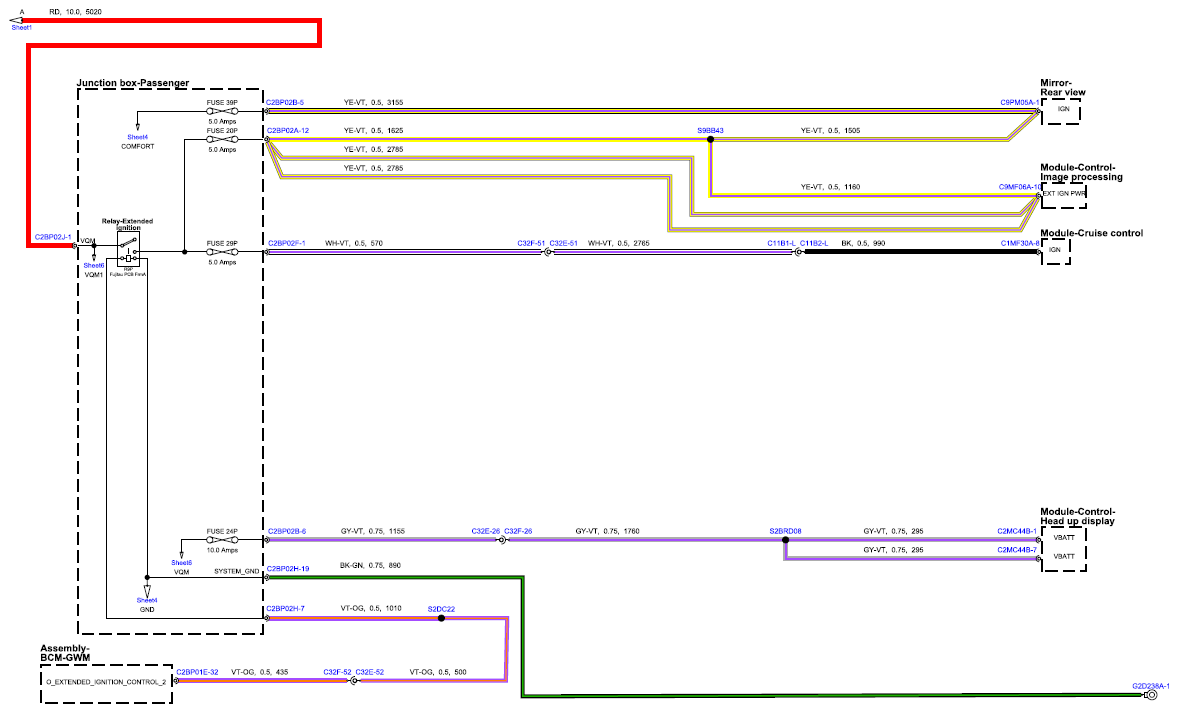This screenshot has width=1178, height=713.
Task: Click the Sheet1 off-page arrow symbol
Action: tap(17, 20)
